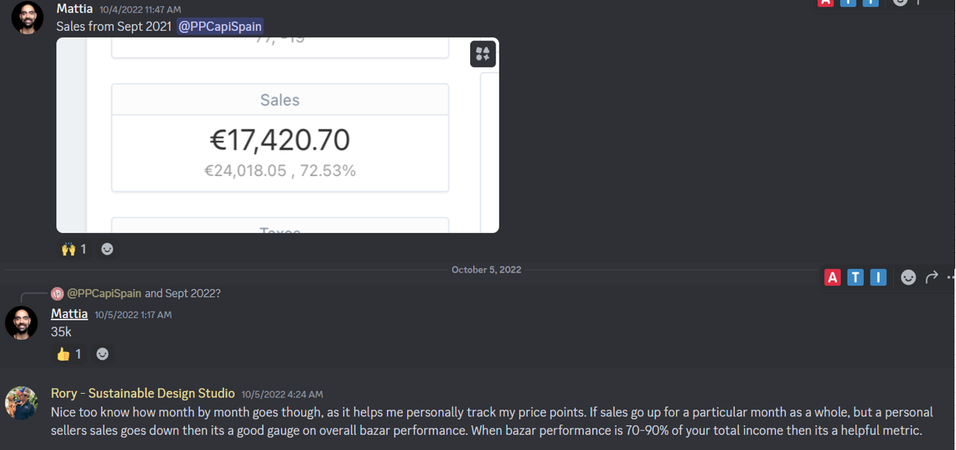The height and width of the screenshot is (450, 956).
Task: Click Mattia's avatar beside the Sales message
Action: pyautogui.click(x=27, y=18)
